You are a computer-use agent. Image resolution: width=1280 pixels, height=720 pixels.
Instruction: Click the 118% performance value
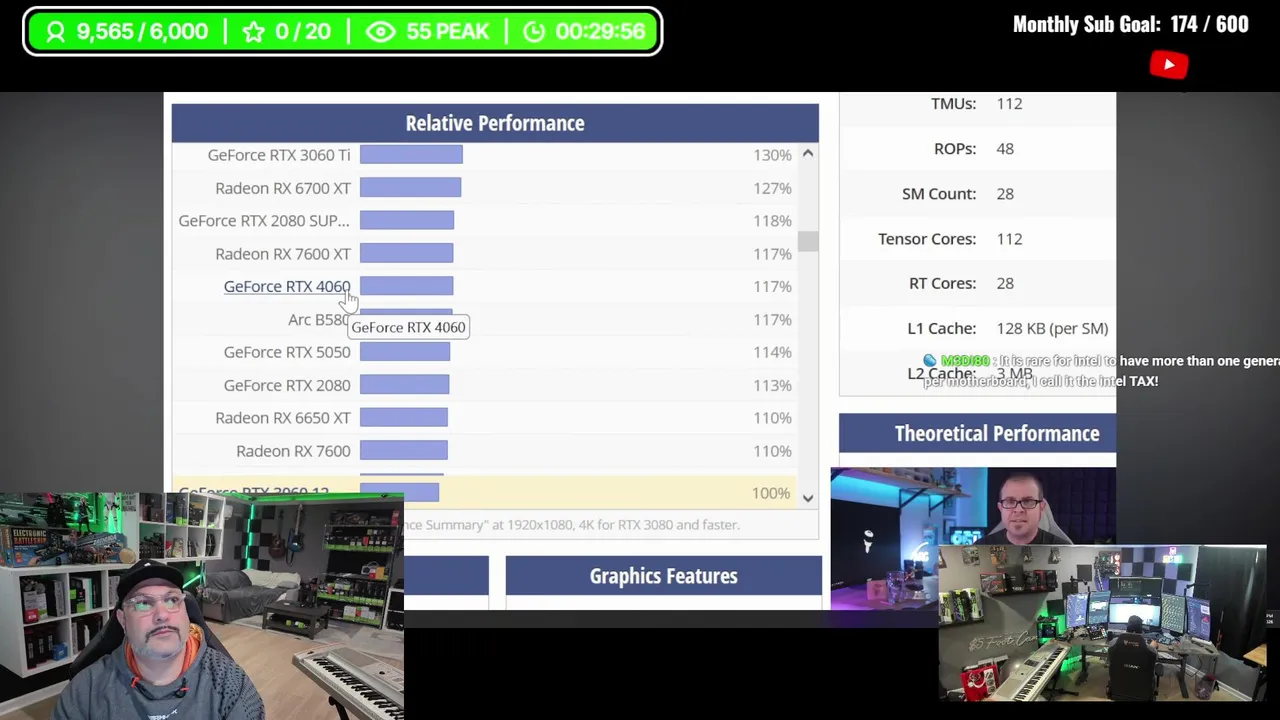pyautogui.click(x=772, y=221)
